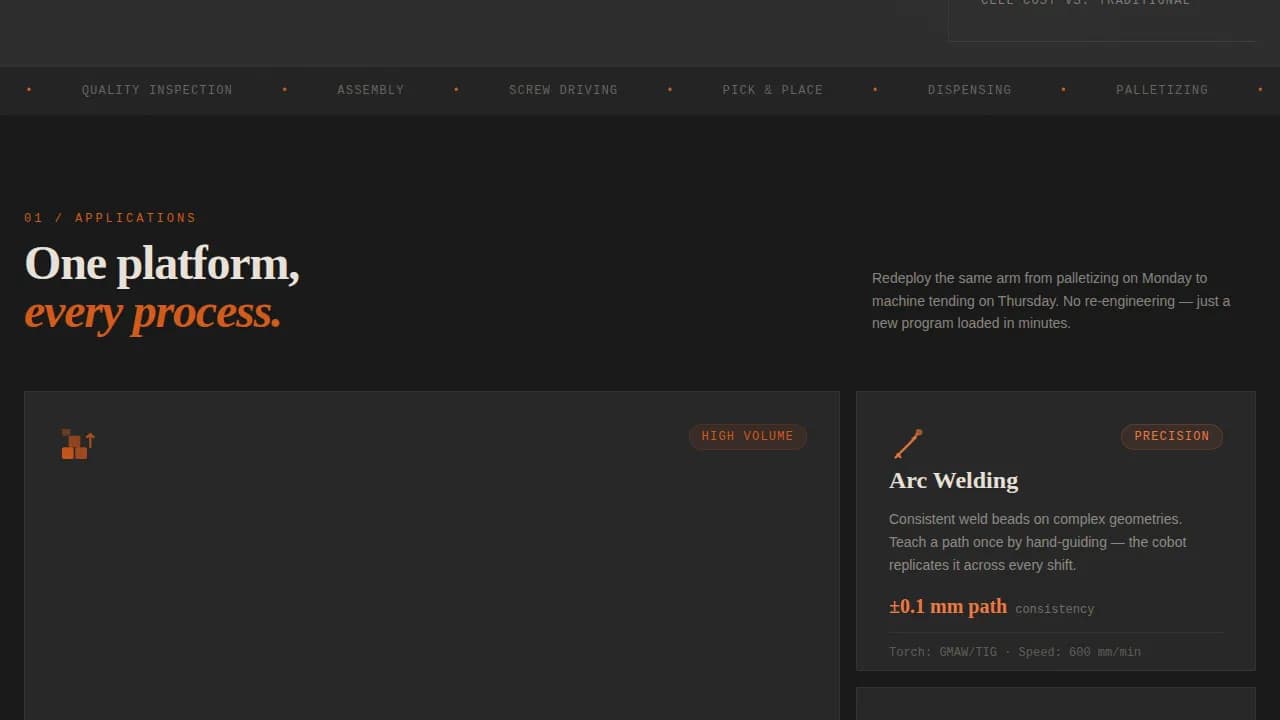1280x720 pixels.
Task: Select the Torch: GMAW/TIG spec line
Action: click(x=1014, y=651)
